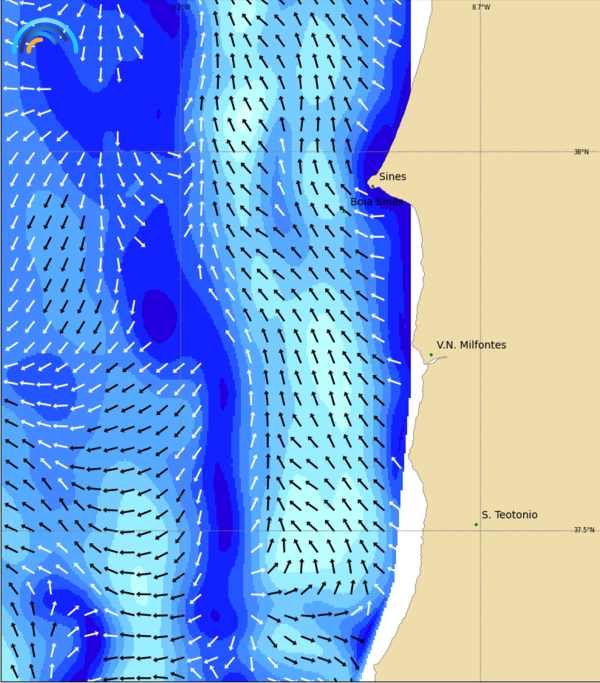The image size is (600, 683).
Task: Click the V.N. Milfontes green marker dot
Action: [431, 355]
